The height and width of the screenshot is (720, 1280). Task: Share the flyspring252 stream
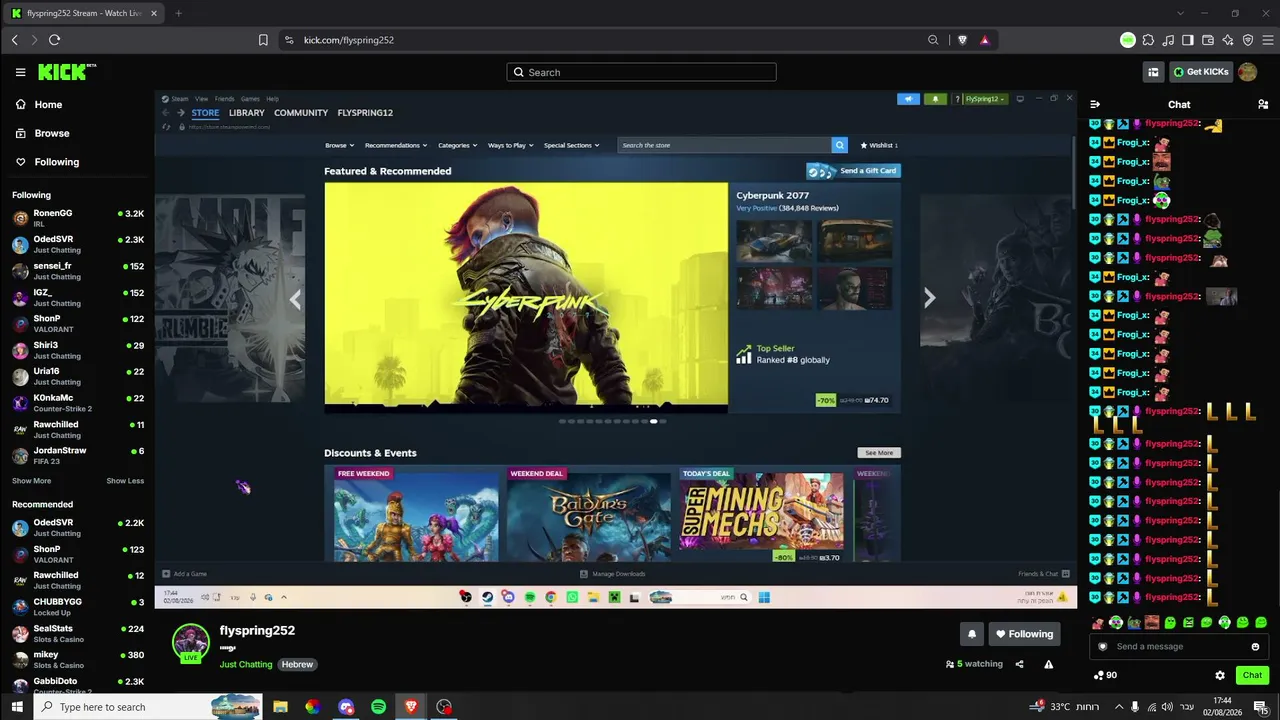1019,664
